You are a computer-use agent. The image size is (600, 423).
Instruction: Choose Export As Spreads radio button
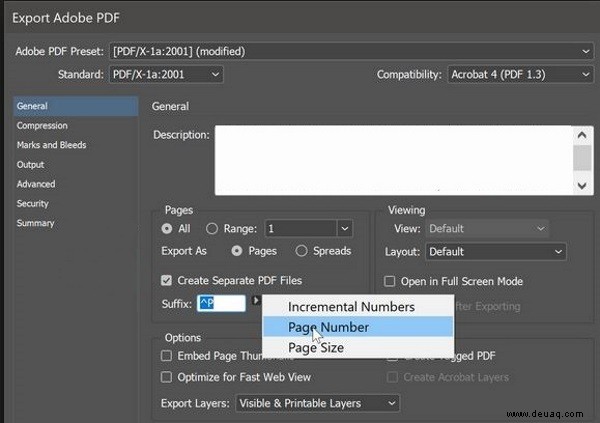coord(301,251)
